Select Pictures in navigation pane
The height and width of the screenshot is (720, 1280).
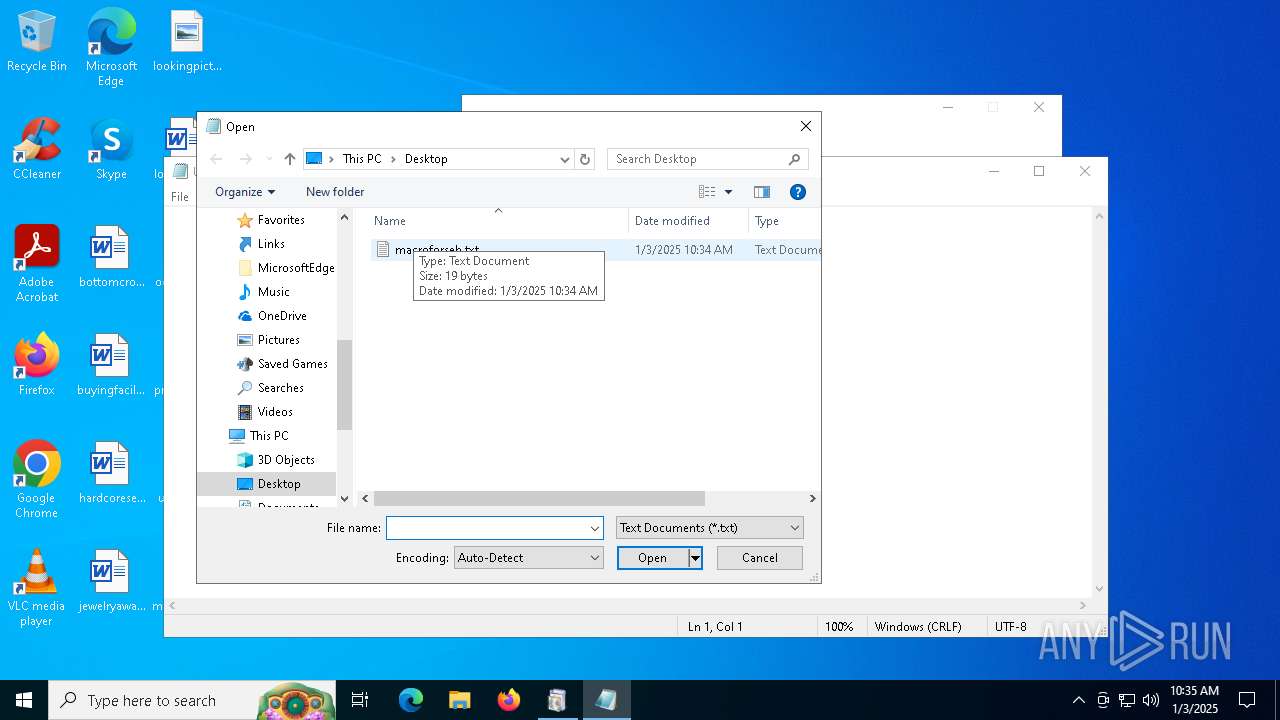point(278,340)
